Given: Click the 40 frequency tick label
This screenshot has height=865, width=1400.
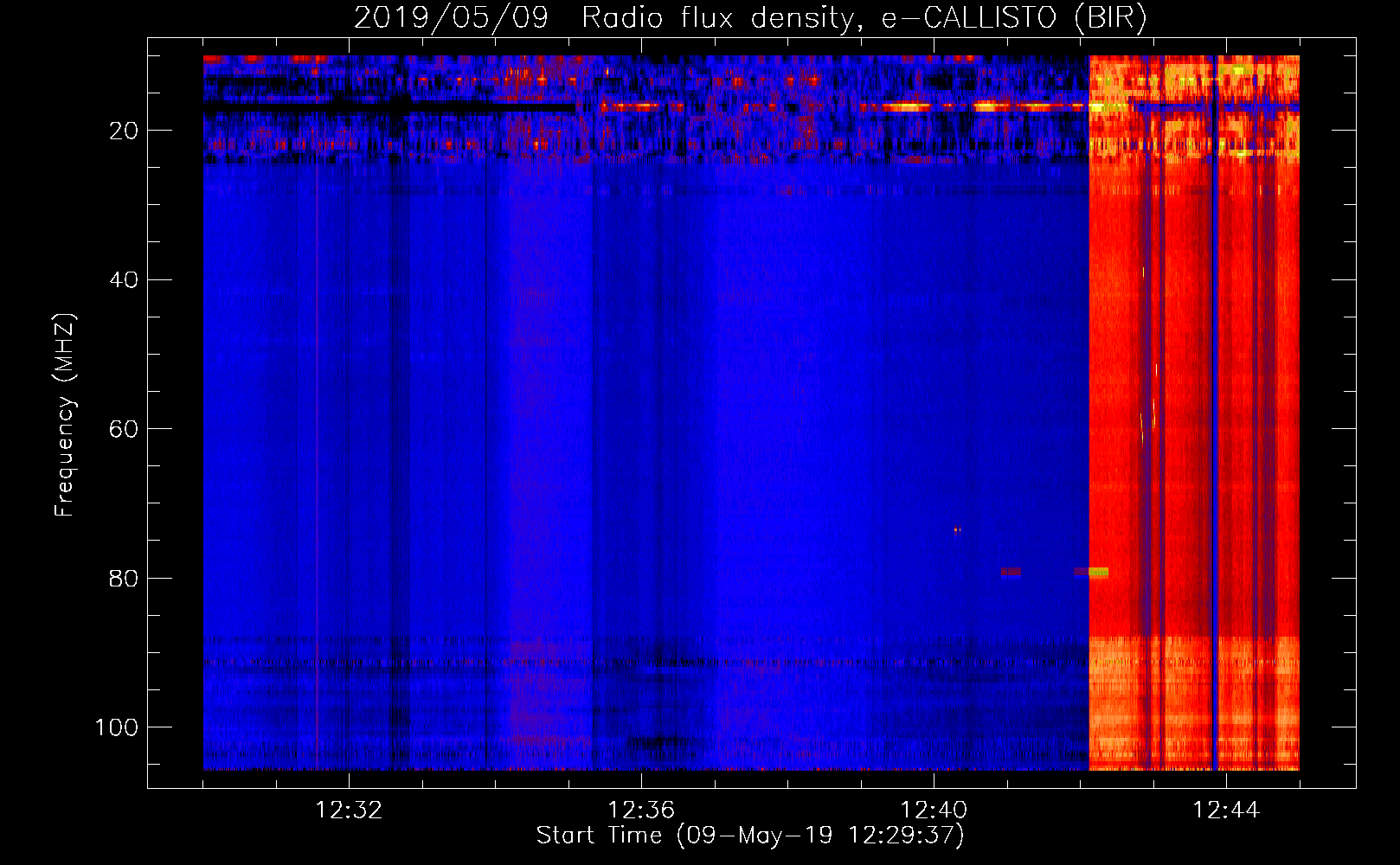Looking at the screenshot, I should coord(124,279).
